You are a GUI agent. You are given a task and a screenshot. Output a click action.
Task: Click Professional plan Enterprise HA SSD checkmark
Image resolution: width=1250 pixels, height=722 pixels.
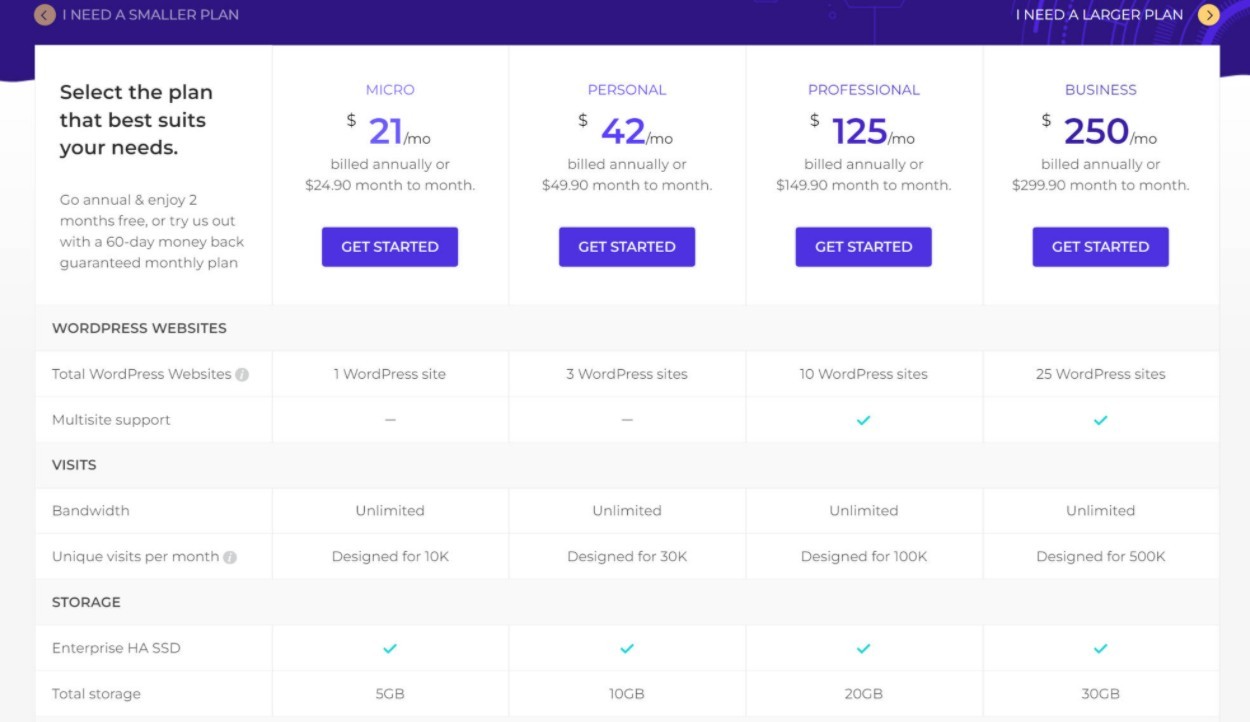click(x=863, y=649)
